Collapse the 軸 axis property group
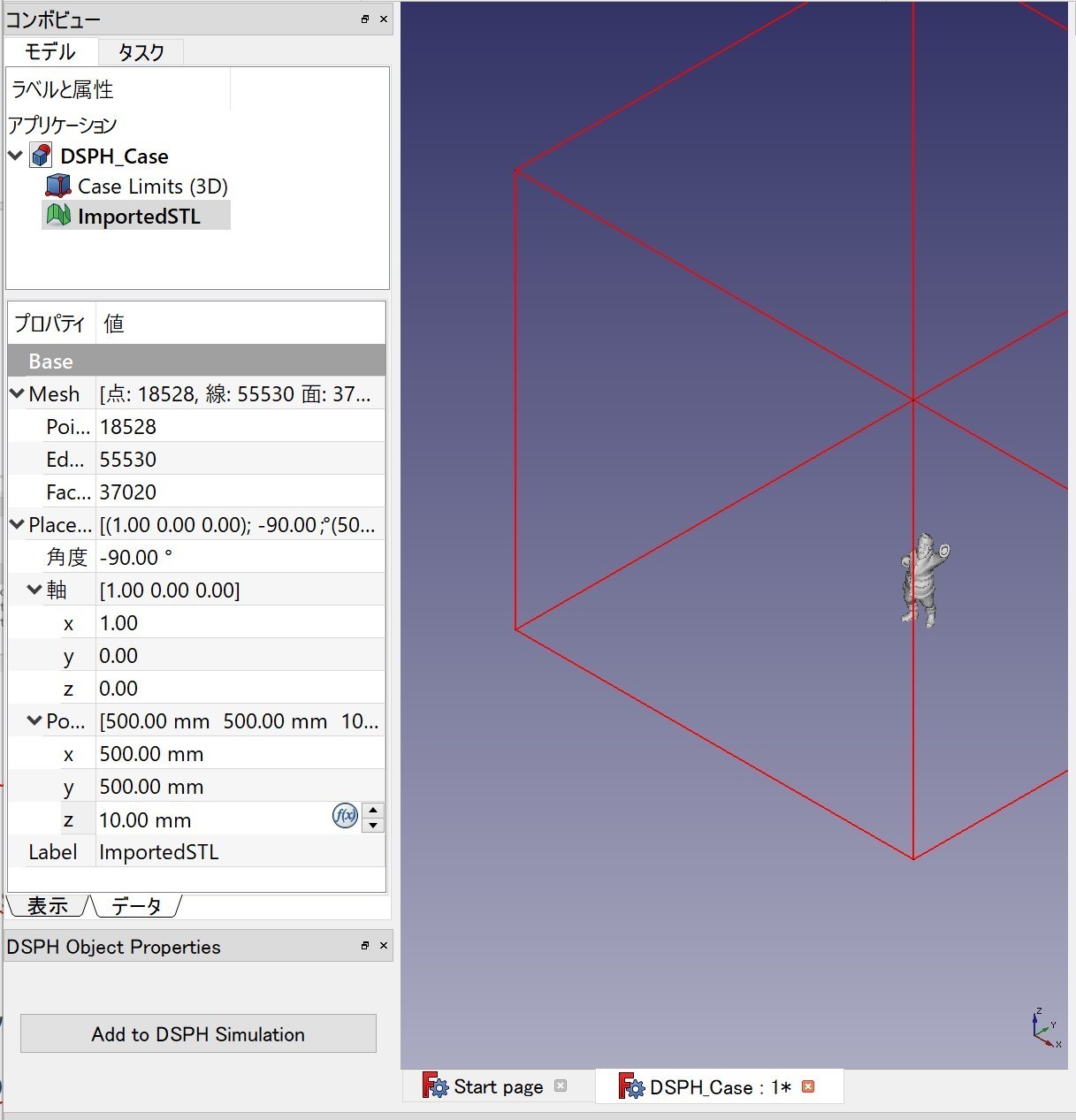The height and width of the screenshot is (1120, 1076). pyautogui.click(x=34, y=590)
